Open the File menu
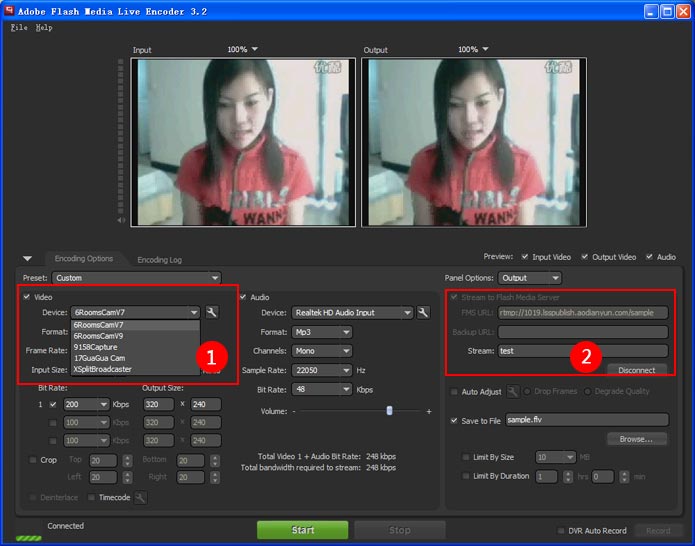The width and height of the screenshot is (695, 546). [19, 27]
